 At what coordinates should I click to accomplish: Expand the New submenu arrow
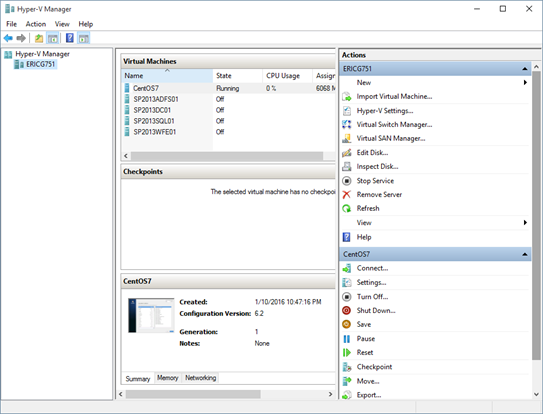coord(525,82)
